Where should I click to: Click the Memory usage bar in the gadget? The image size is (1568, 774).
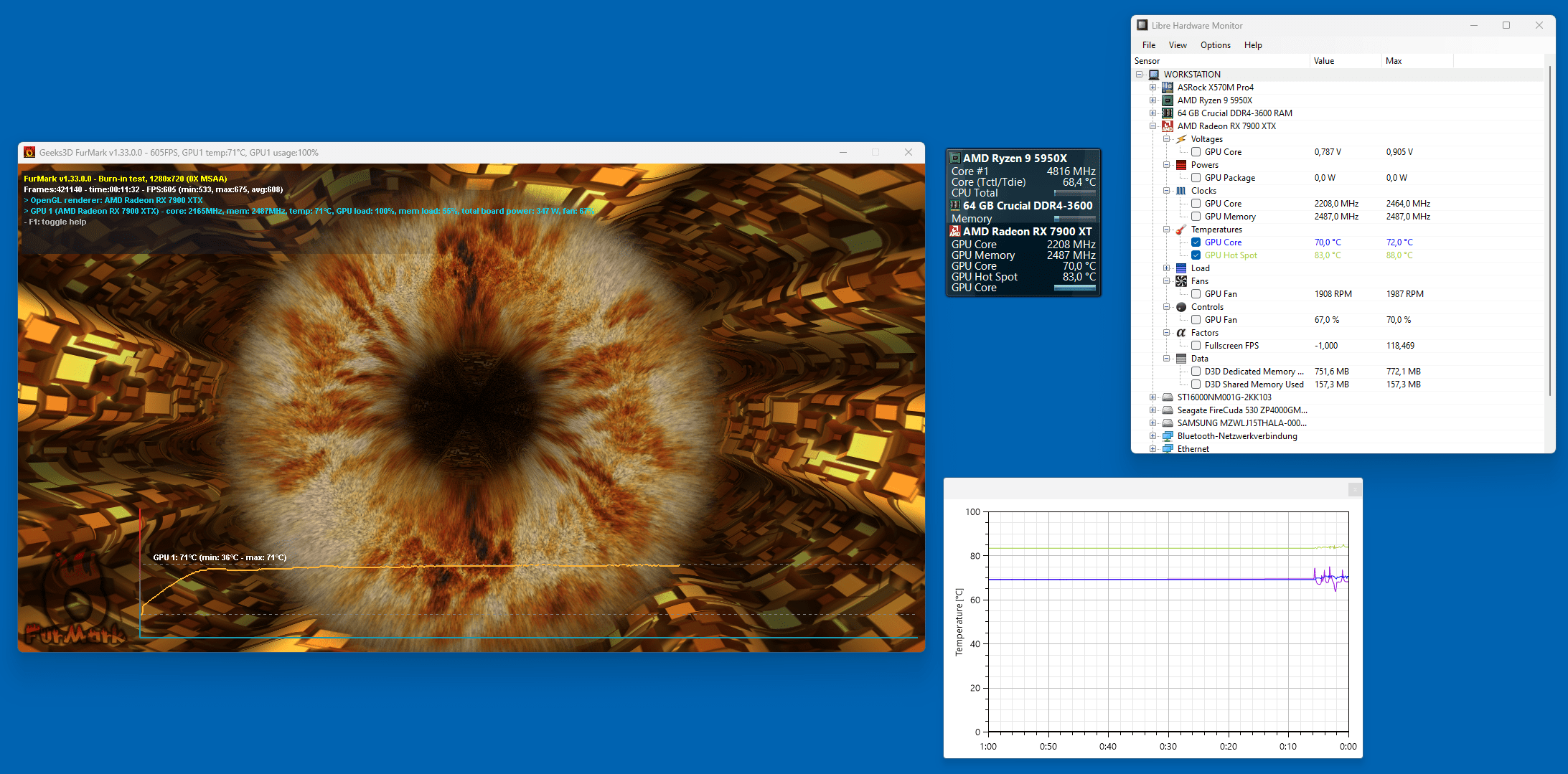(1074, 219)
